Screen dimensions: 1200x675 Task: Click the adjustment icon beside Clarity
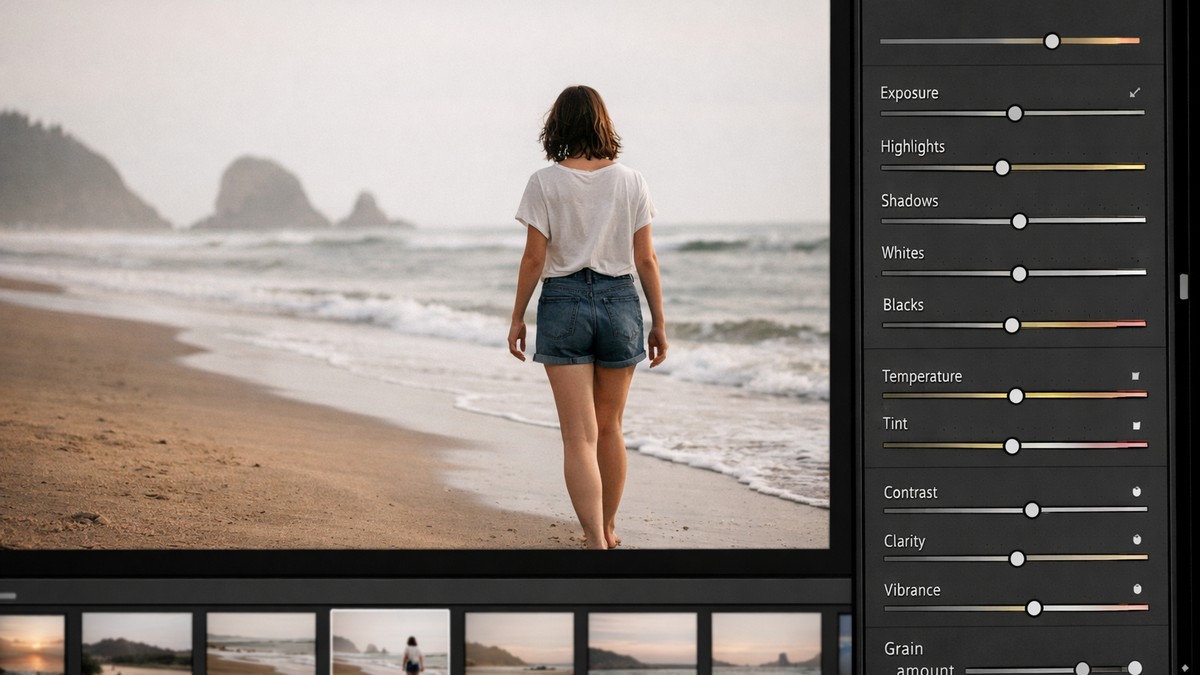point(1135,540)
